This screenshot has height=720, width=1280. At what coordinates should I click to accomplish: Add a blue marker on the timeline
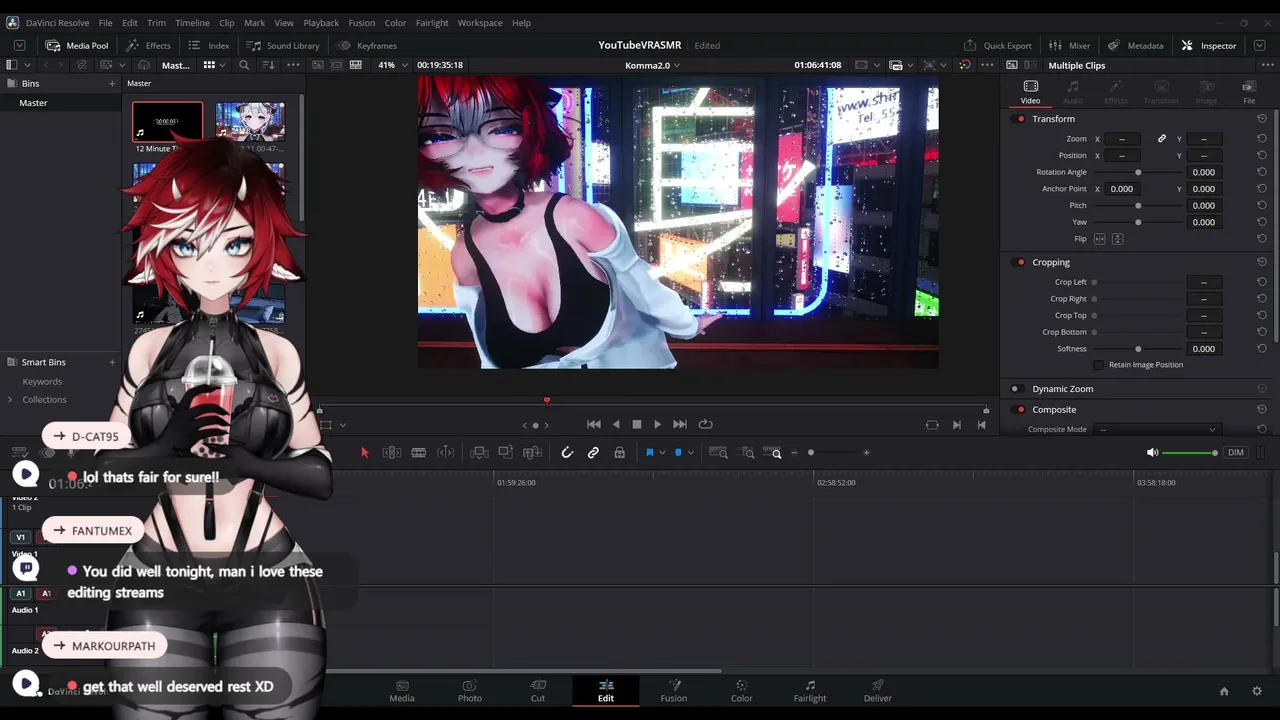pos(678,453)
